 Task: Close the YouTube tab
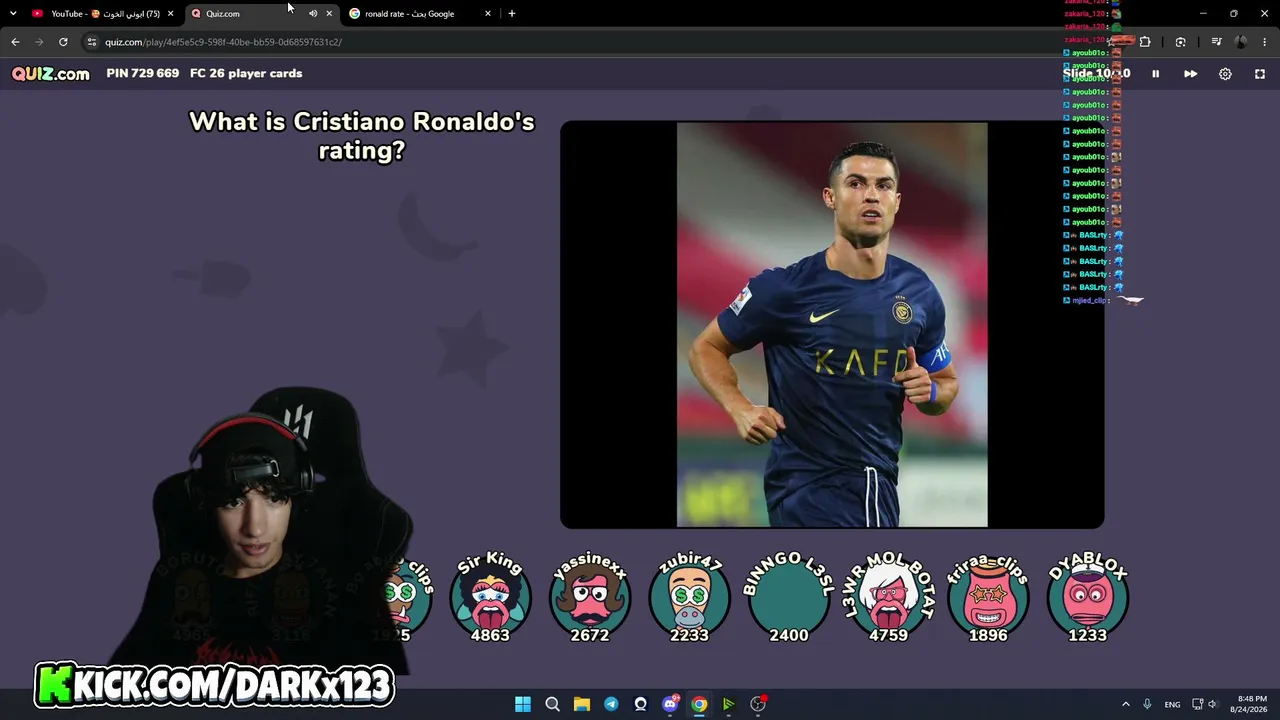[170, 14]
